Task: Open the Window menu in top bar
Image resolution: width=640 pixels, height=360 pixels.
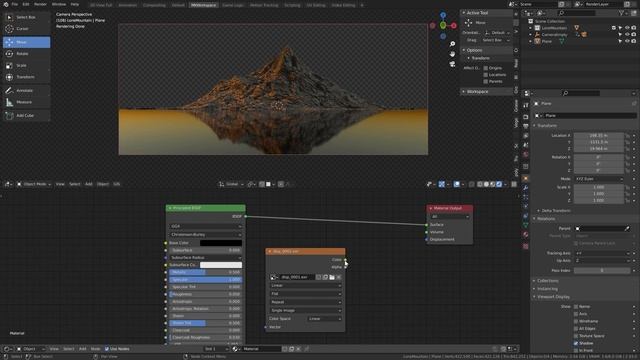Action: click(59, 4)
